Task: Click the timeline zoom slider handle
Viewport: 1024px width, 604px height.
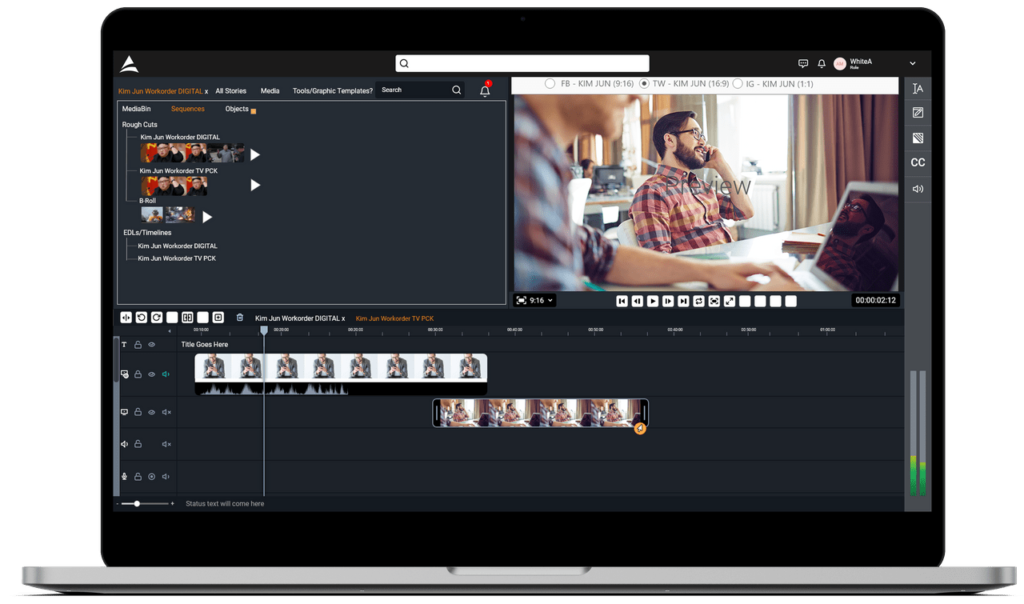Action: 137,503
